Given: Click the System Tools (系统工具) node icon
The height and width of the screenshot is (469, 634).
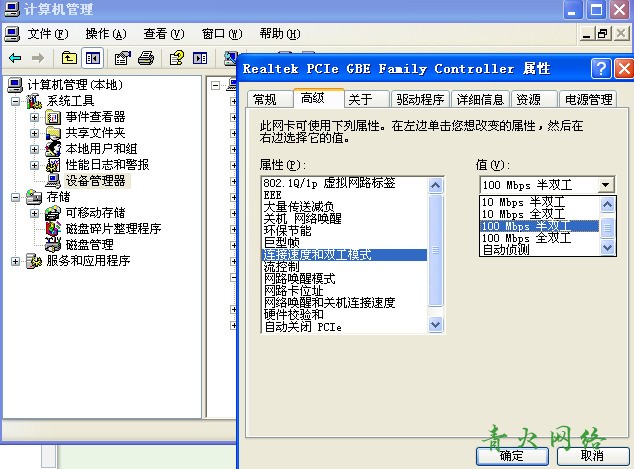Looking at the screenshot, I should 34,101.
